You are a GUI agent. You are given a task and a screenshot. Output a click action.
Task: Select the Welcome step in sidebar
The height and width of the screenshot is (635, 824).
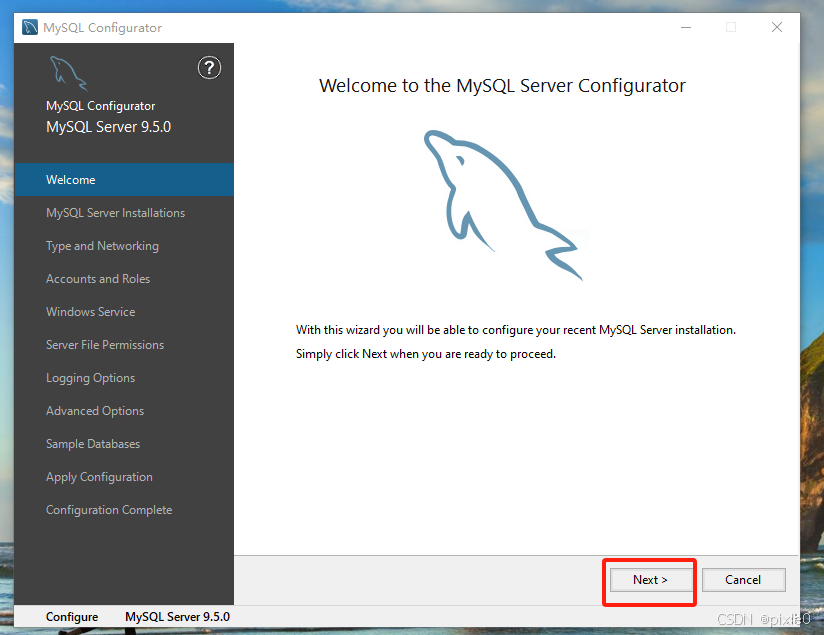coord(124,180)
